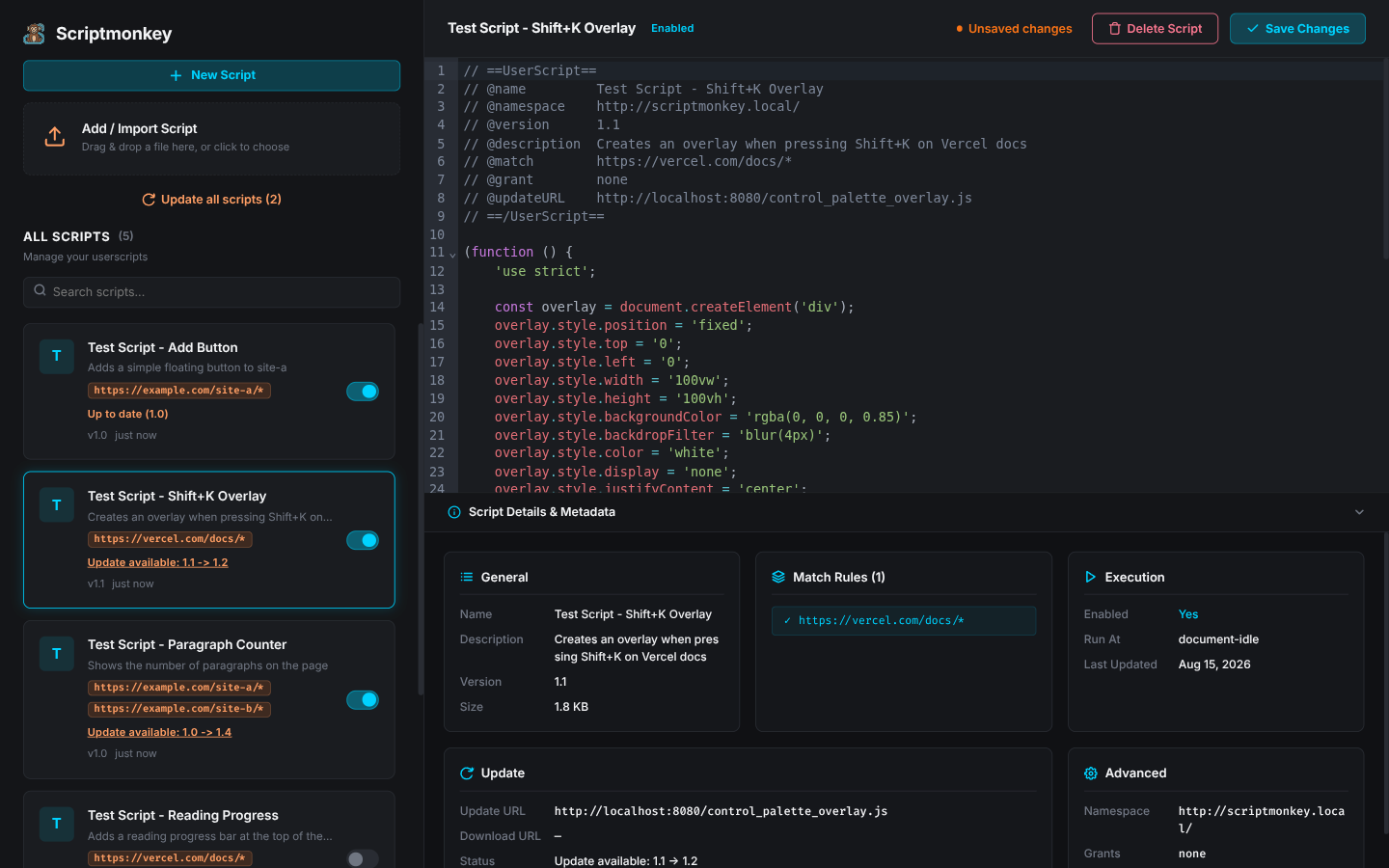Fold the function block at line 11
The image size is (1389, 868).
click(452, 255)
